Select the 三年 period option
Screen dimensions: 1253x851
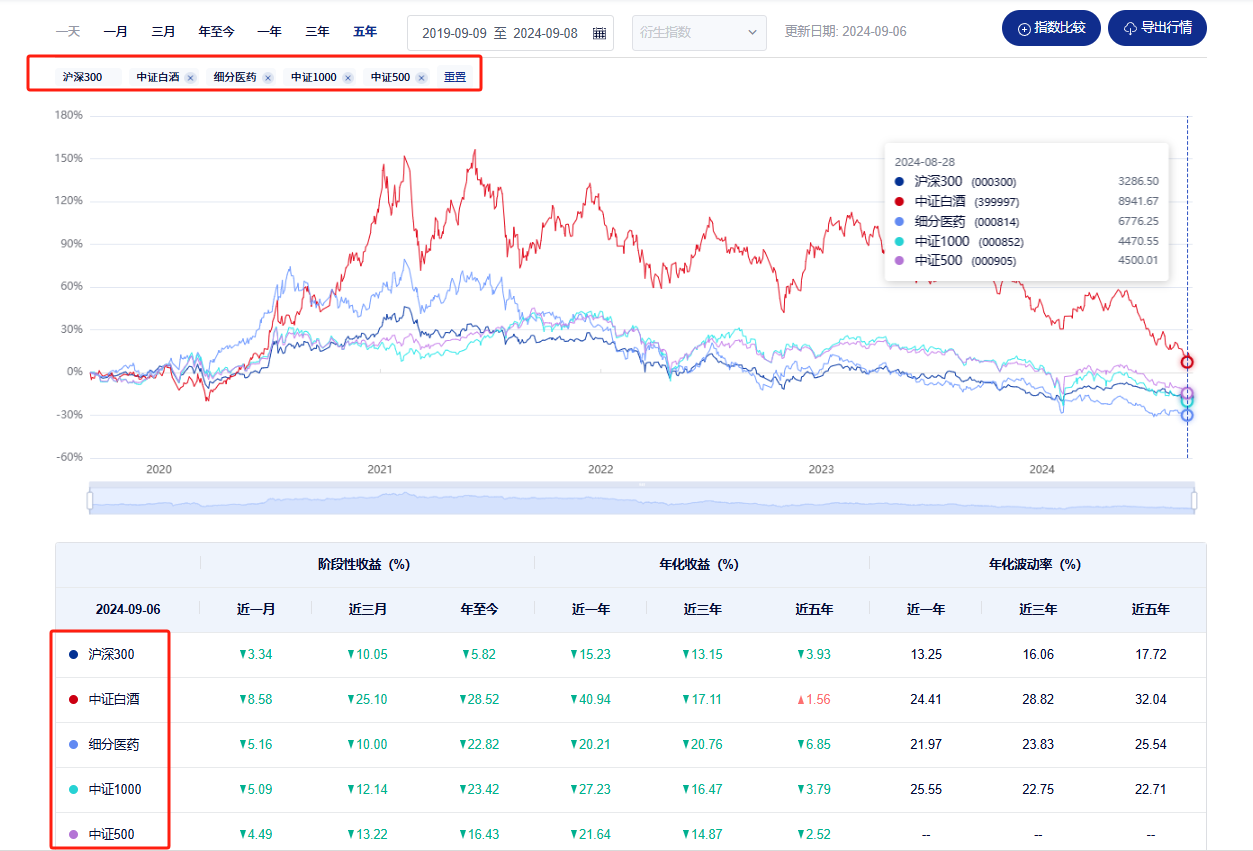tap(317, 32)
